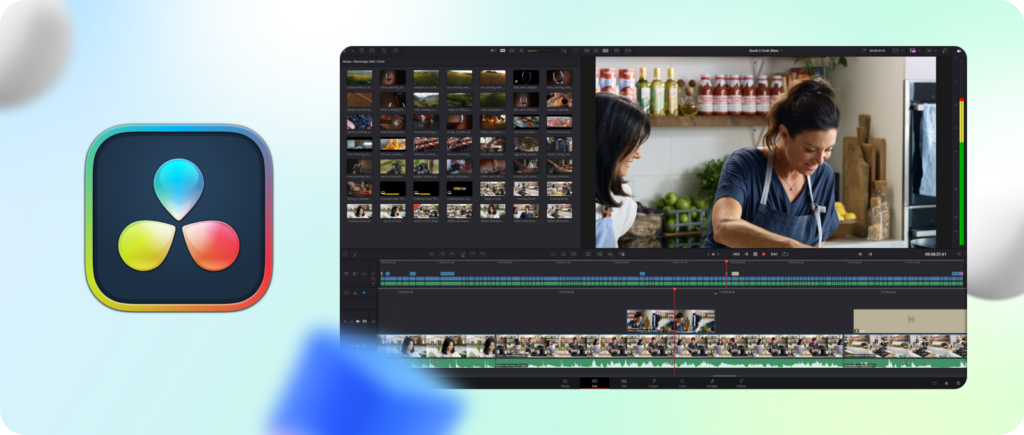1024x435 pixels.
Task: Switch to the Cut page tab
Action: coord(594,383)
